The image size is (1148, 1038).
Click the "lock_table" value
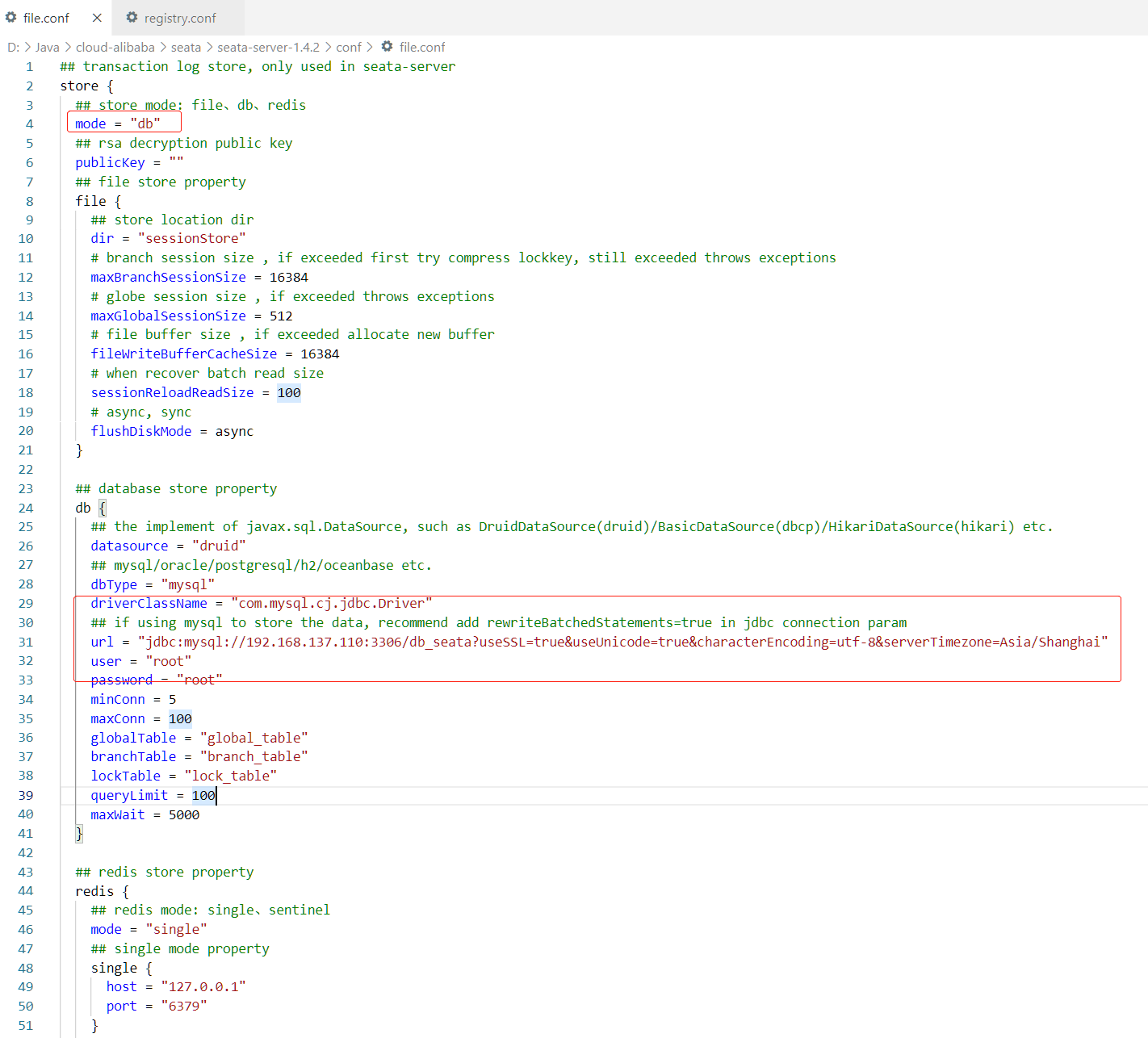click(231, 776)
